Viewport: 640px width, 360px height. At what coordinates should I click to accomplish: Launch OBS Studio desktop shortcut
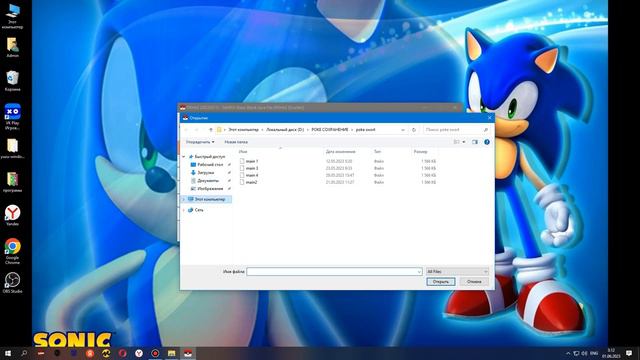click(12, 282)
